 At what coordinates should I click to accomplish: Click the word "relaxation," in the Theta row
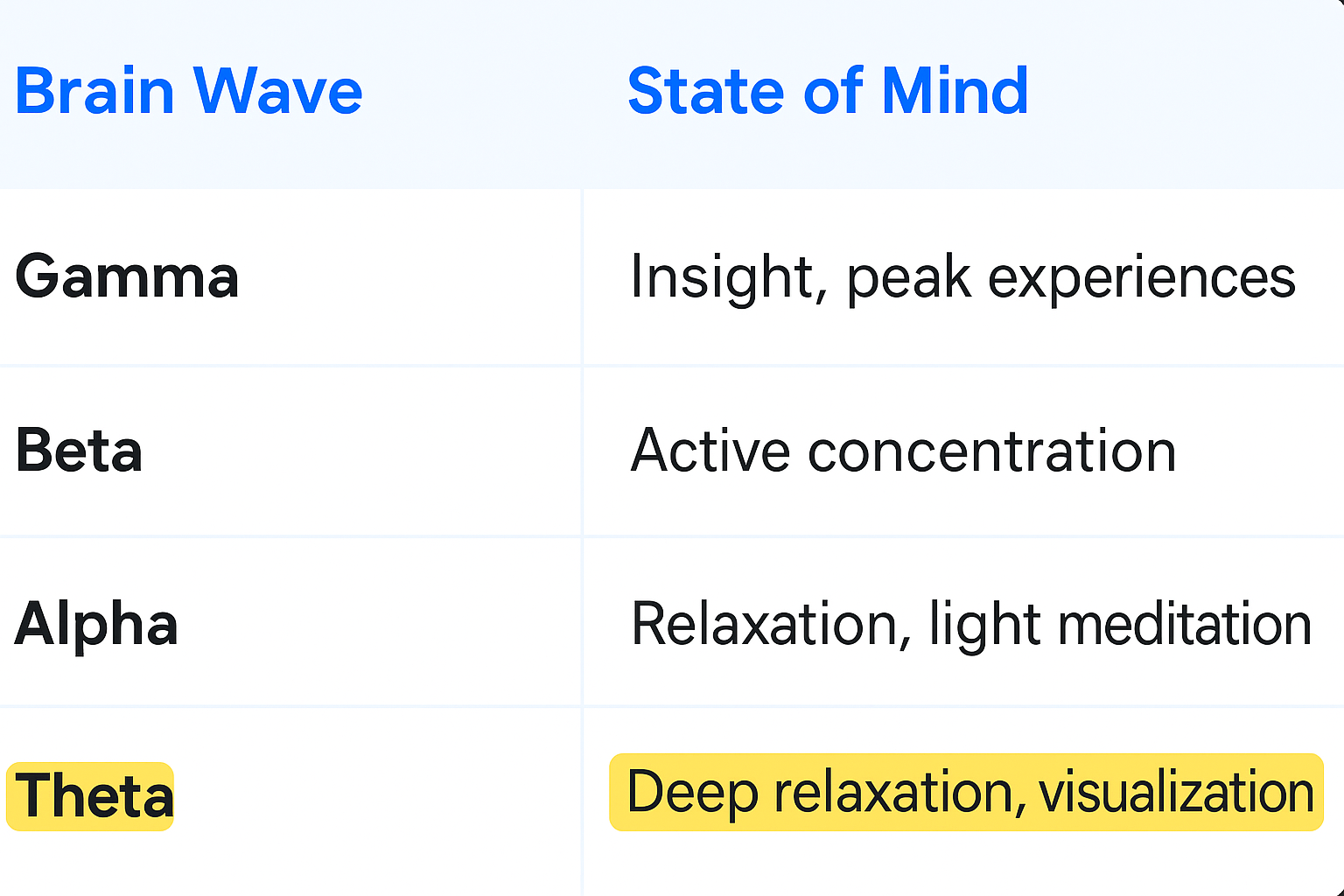click(899, 792)
